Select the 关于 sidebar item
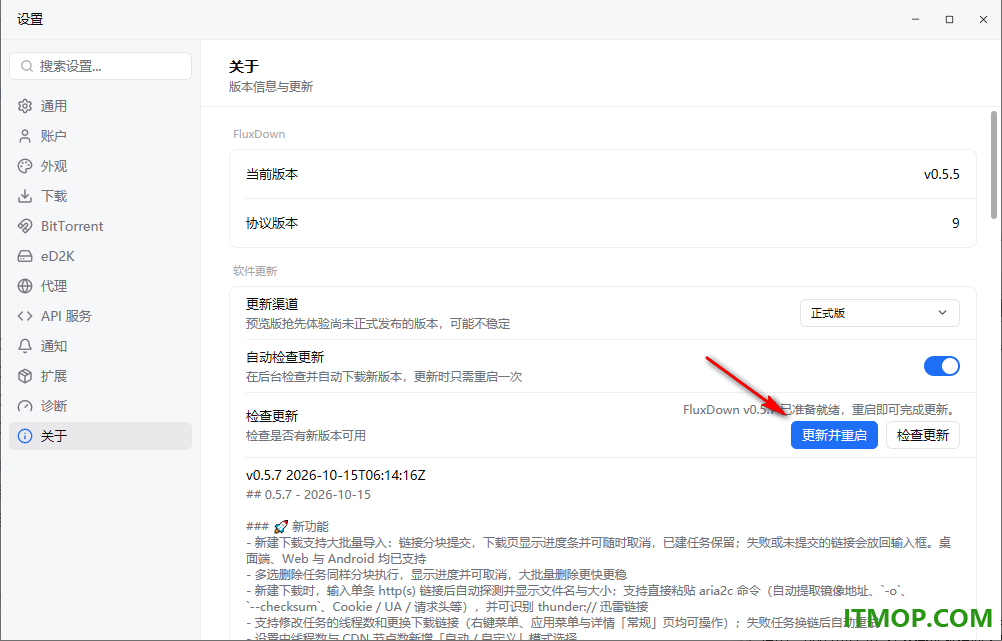This screenshot has height=641, width=1002. pyautogui.click(x=100, y=436)
